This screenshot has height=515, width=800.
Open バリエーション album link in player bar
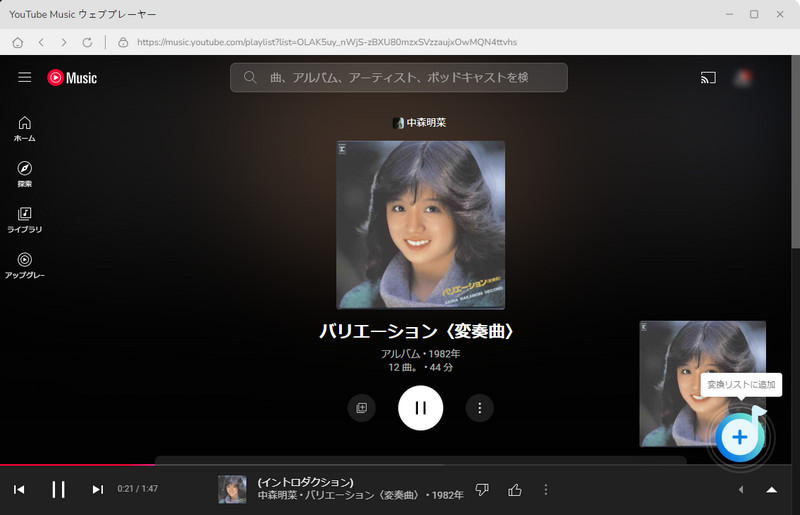[364, 495]
